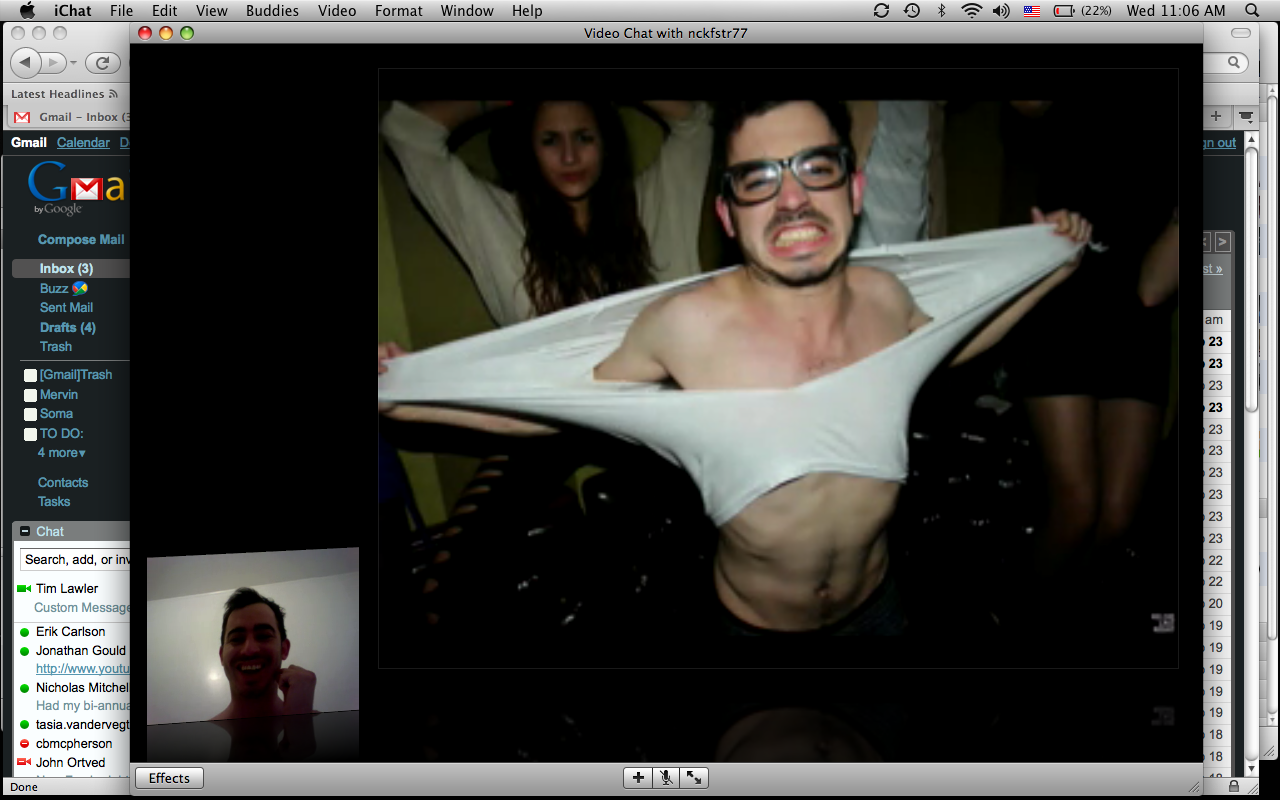Image resolution: width=1280 pixels, height=800 pixels.
Task: Open the Trash folder
Action: coord(55,347)
